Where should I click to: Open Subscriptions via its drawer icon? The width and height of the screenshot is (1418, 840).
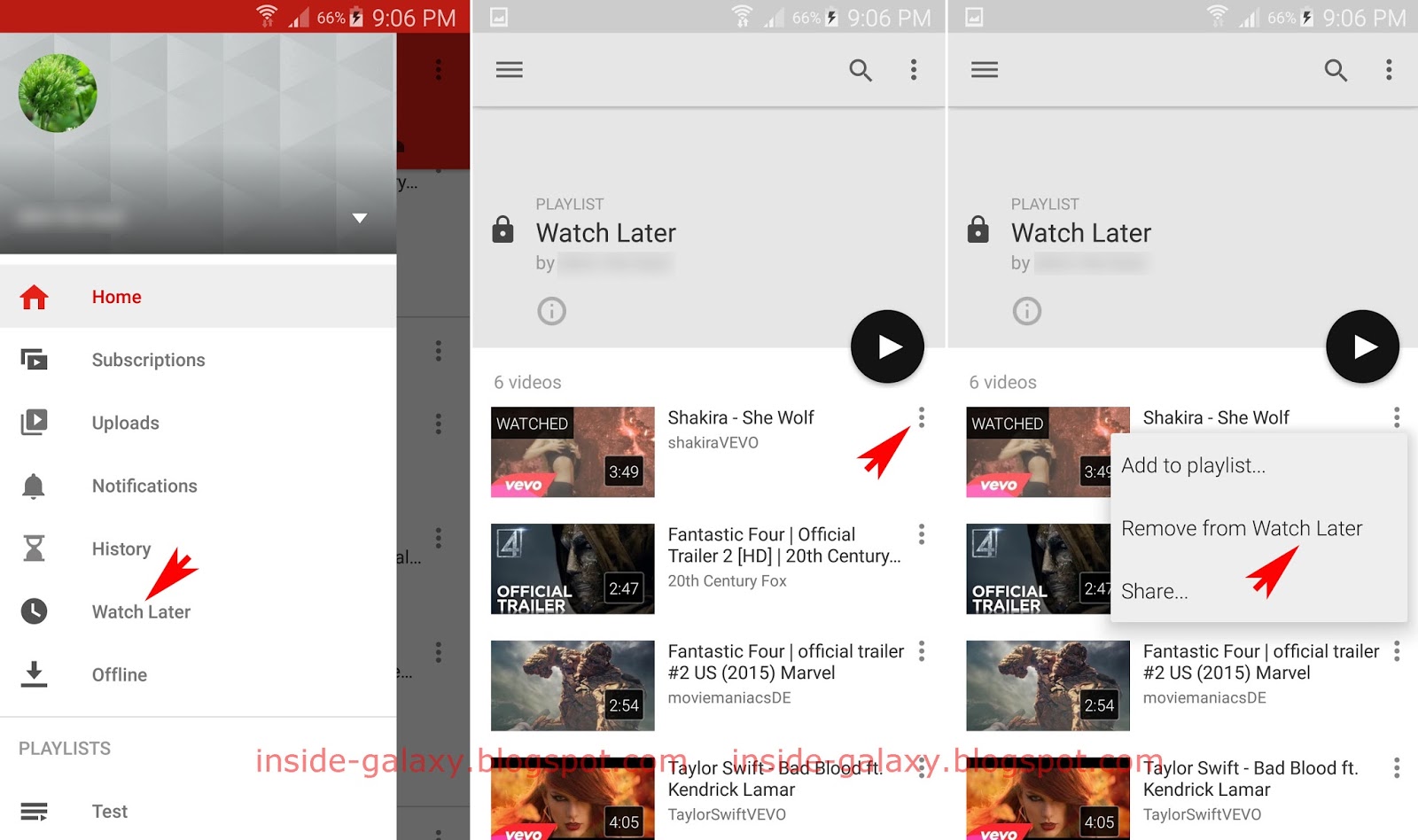click(x=34, y=360)
